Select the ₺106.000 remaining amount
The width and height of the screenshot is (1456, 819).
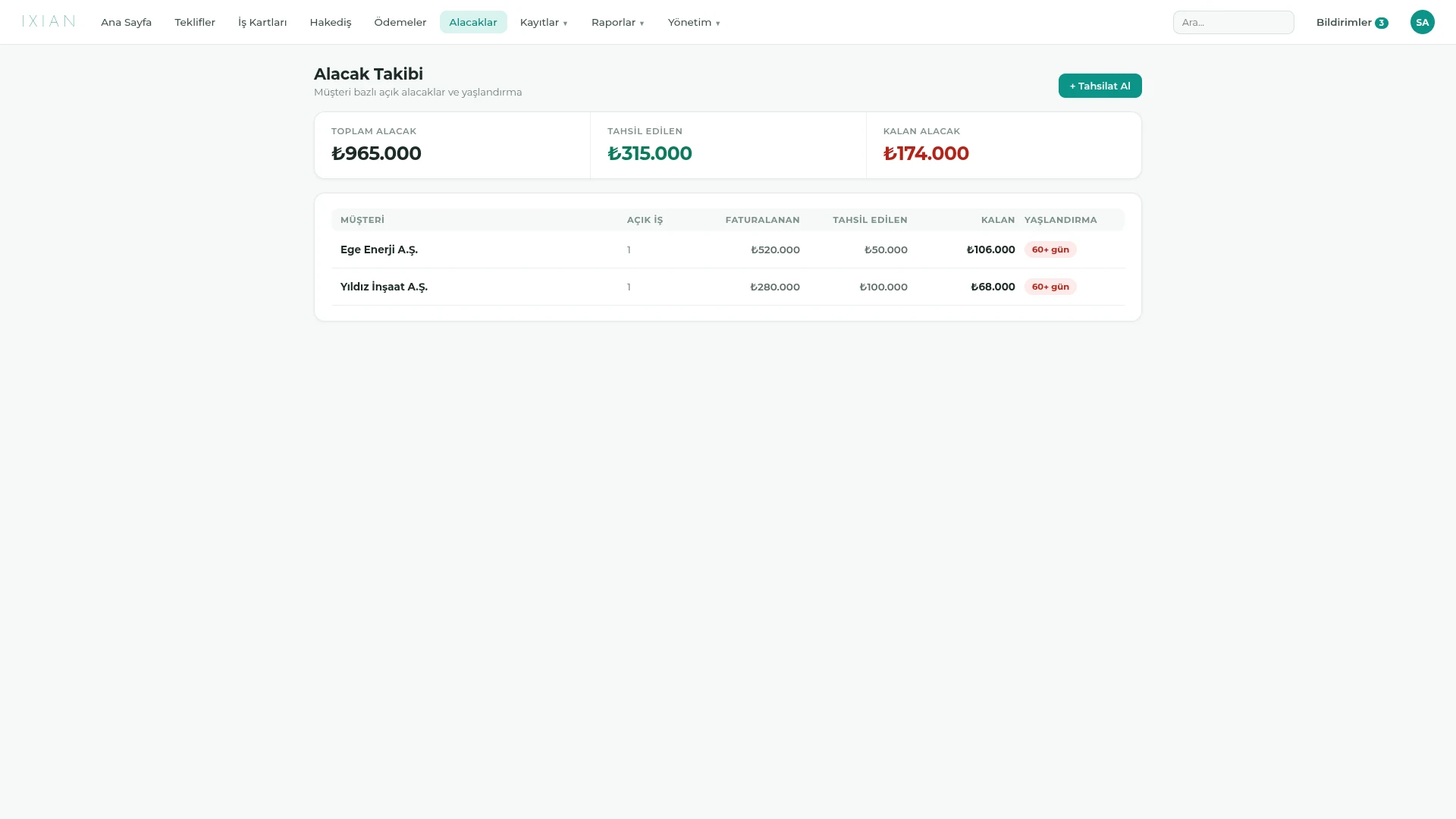point(990,249)
